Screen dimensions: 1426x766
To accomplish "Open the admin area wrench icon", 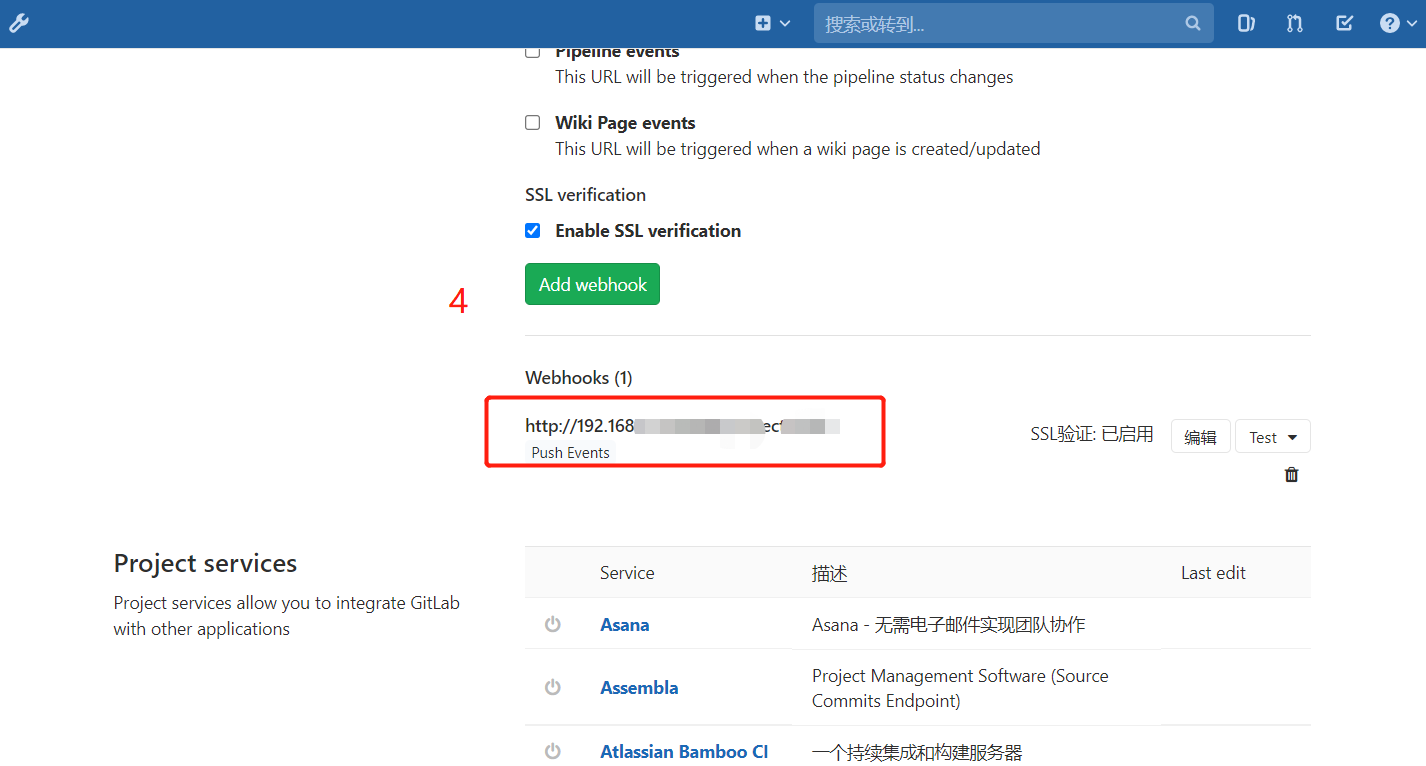I will click(x=19, y=23).
